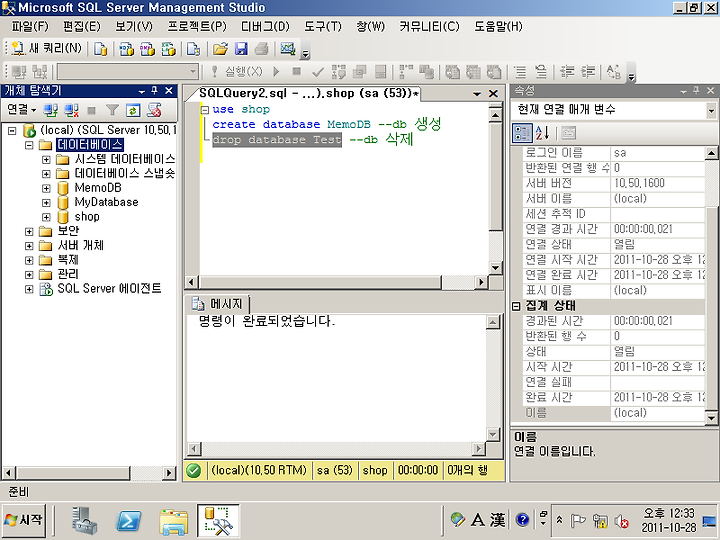Click the Activity Monitor icon
This screenshot has height=540, width=720.
tap(288, 48)
